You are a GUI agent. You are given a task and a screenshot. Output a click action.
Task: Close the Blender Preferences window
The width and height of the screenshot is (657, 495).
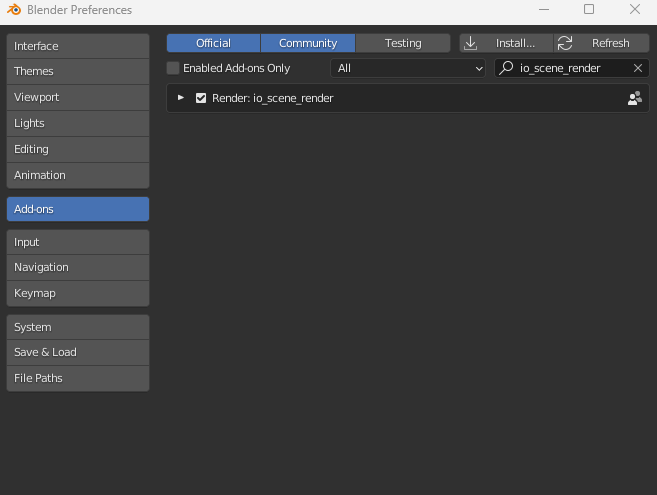click(x=635, y=9)
